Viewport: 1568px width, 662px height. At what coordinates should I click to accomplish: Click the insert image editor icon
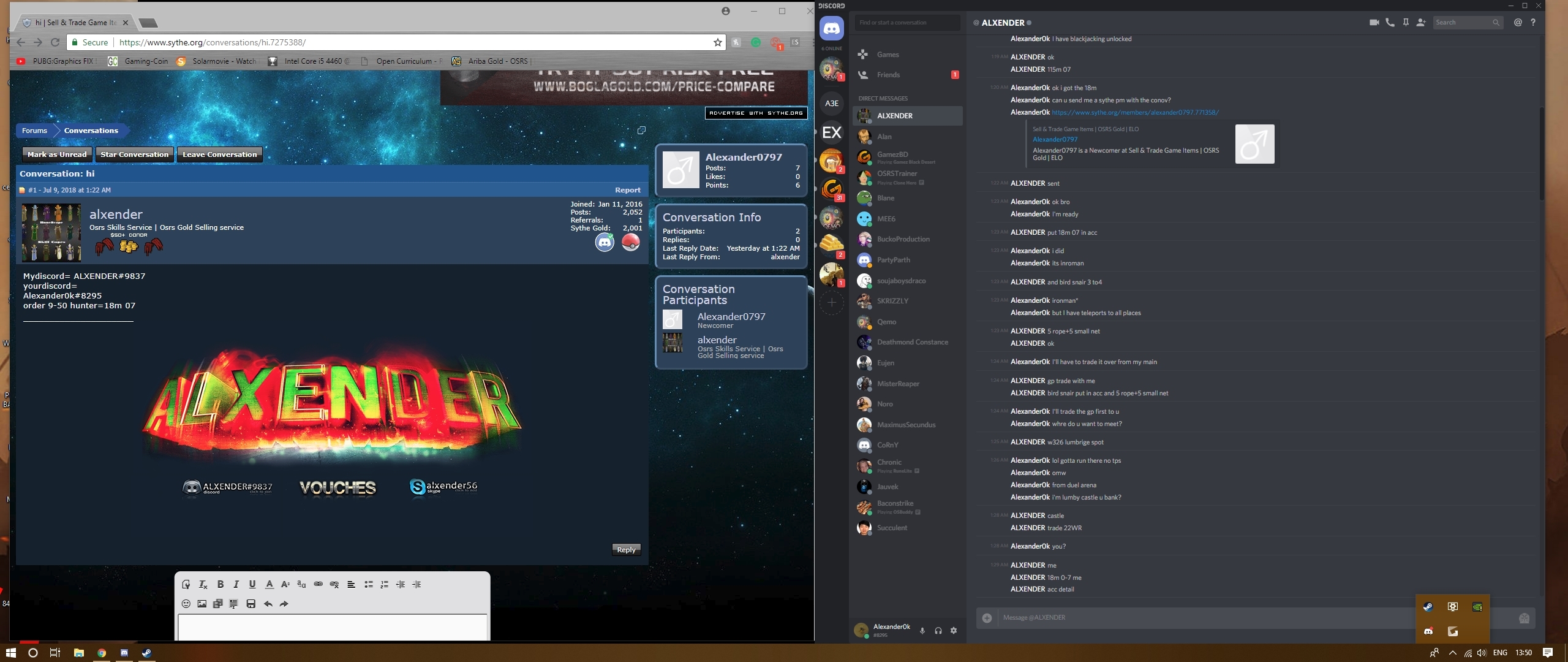pyautogui.click(x=202, y=604)
